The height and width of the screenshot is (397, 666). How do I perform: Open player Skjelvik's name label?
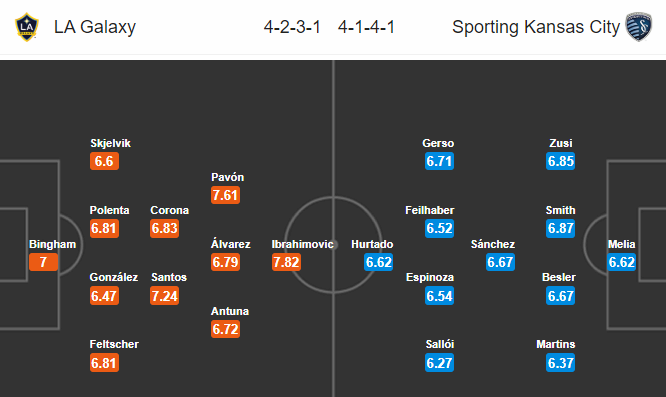pos(110,143)
